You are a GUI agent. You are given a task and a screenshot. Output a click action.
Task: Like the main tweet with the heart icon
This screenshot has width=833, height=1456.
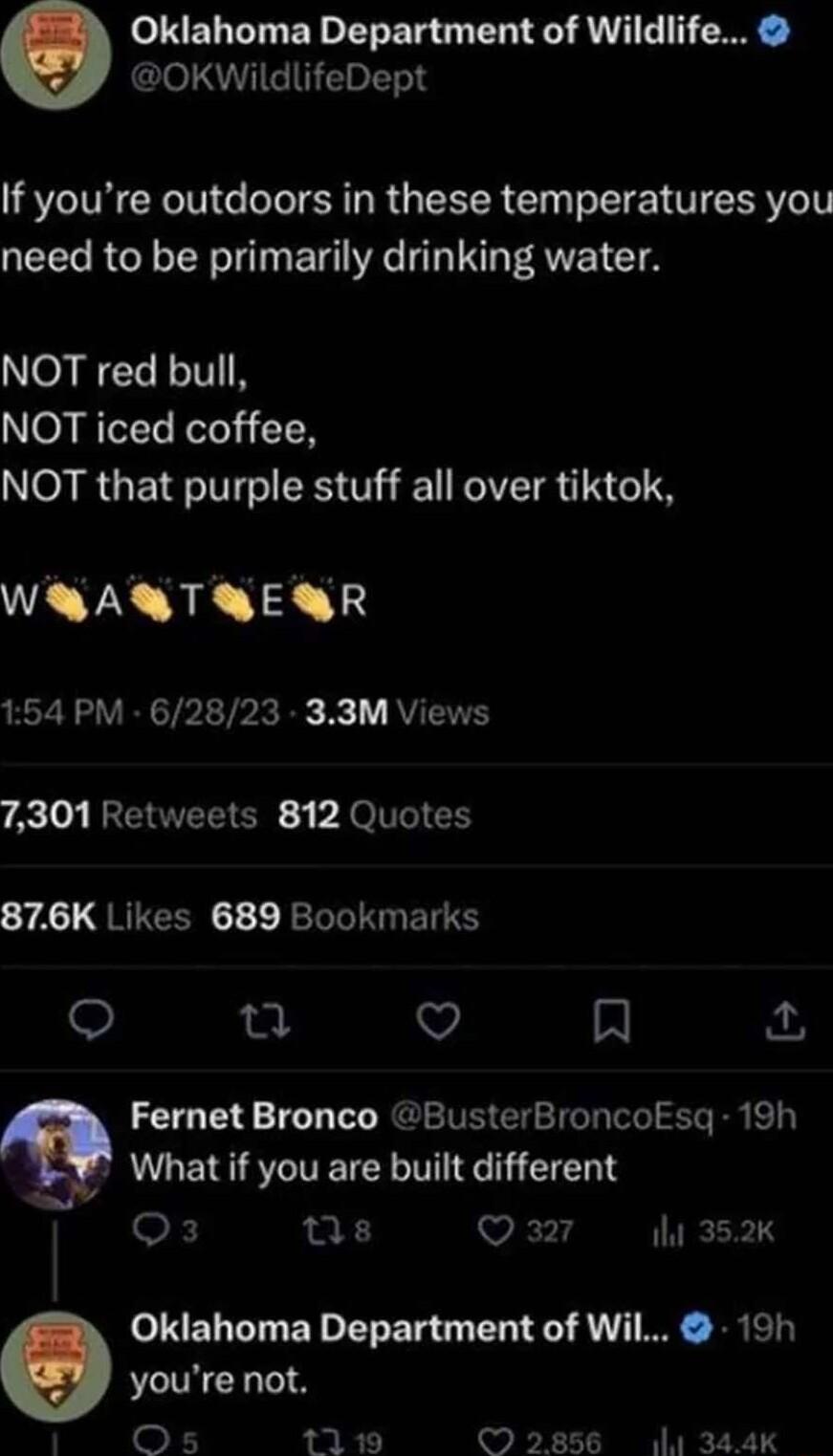pyautogui.click(x=439, y=1022)
